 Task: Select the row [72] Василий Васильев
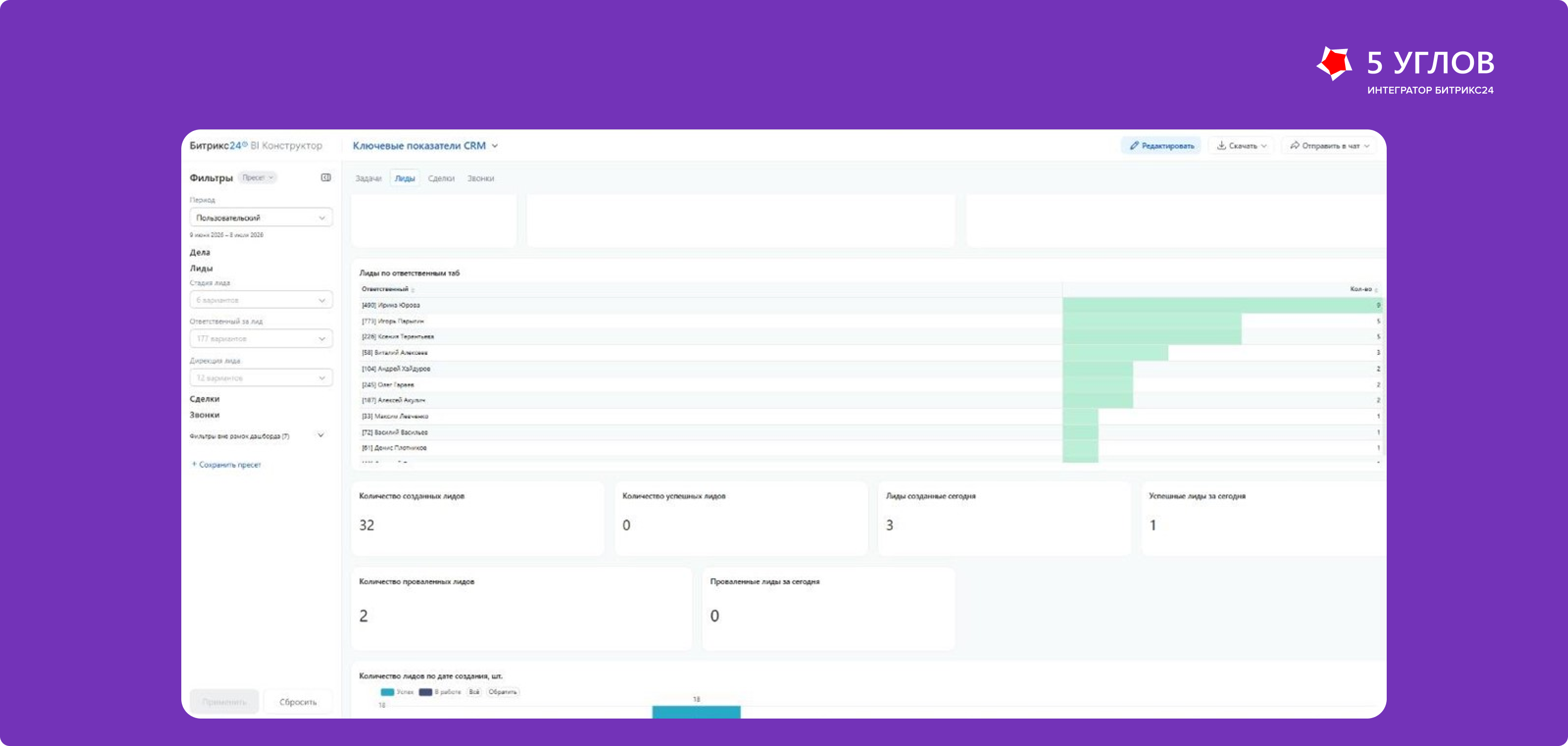(x=870, y=432)
